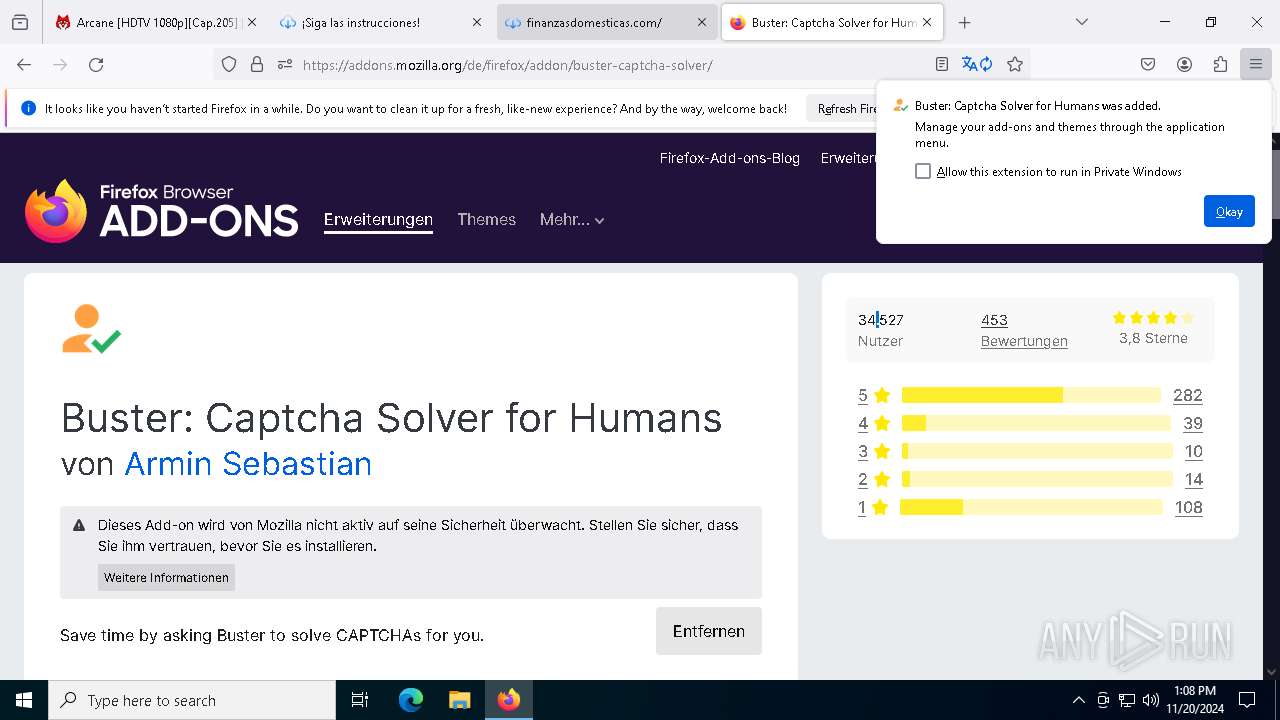
Task: Open the 108 one-star reviews count
Action: (x=1189, y=507)
